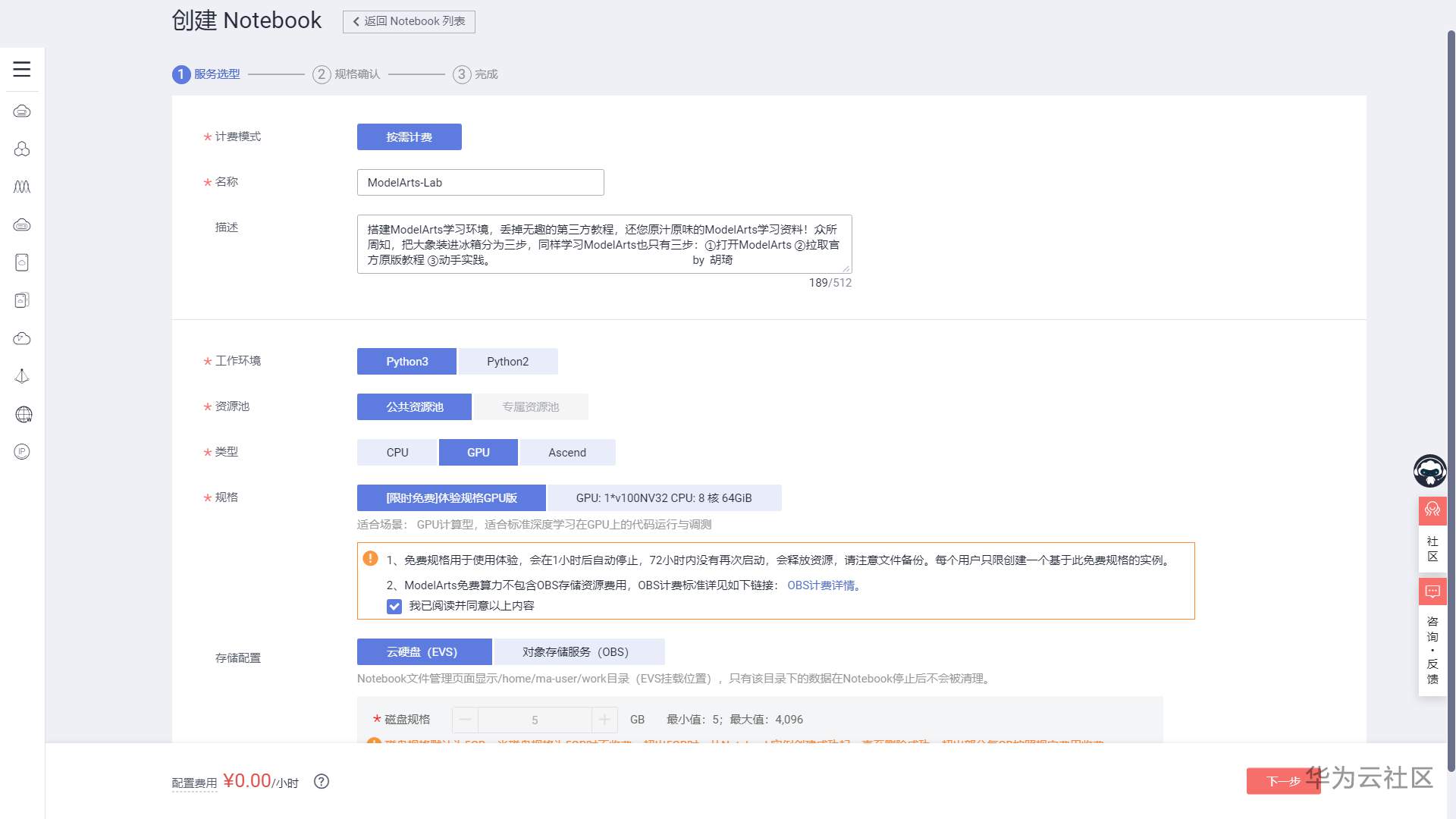Click the red next step button
1456x819 pixels.
[x=1283, y=781]
